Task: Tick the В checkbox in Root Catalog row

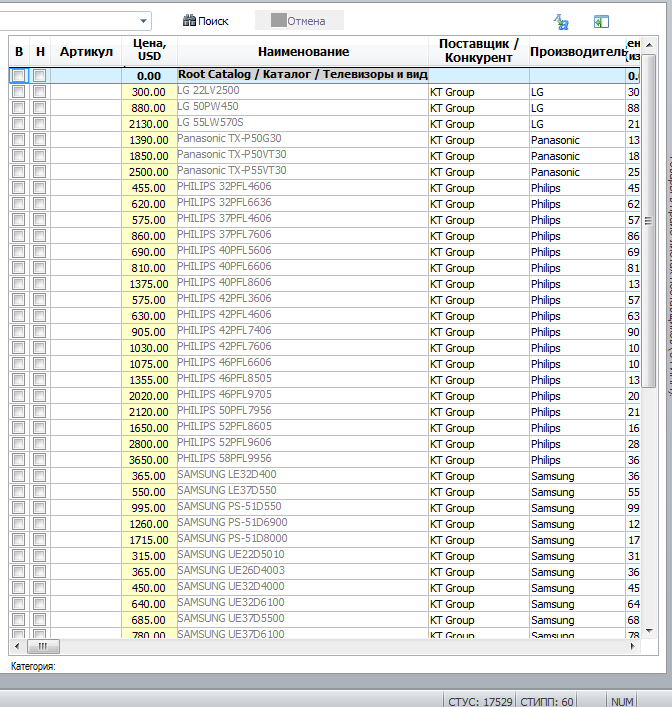Action: click(18, 75)
